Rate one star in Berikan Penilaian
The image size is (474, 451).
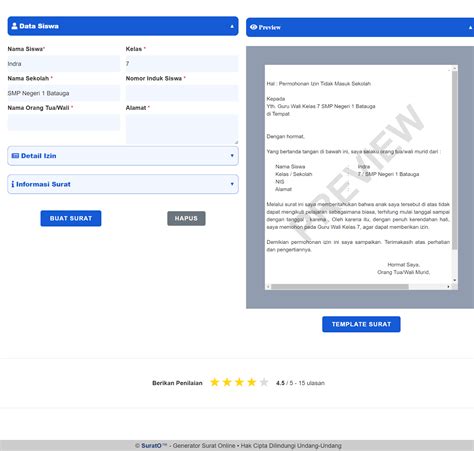pos(215,382)
